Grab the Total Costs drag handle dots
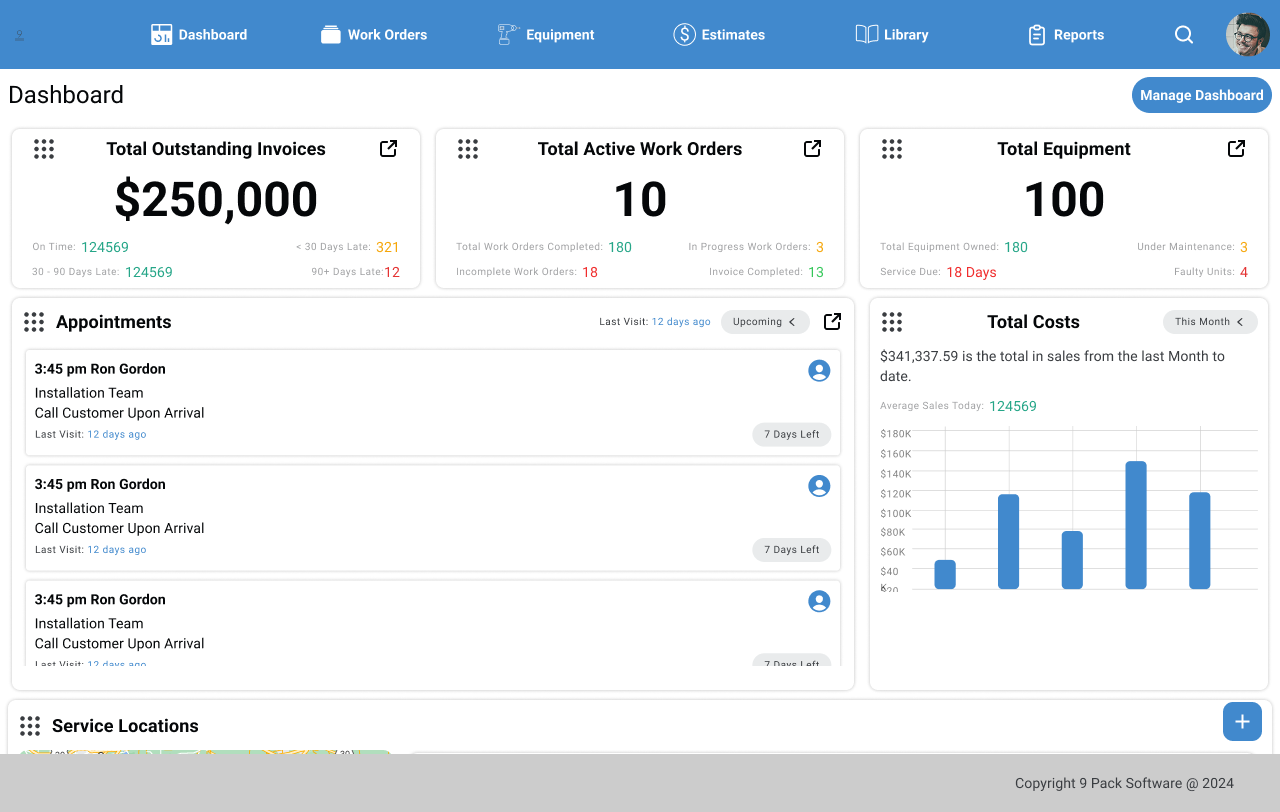Image resolution: width=1280 pixels, height=812 pixels. point(892,322)
